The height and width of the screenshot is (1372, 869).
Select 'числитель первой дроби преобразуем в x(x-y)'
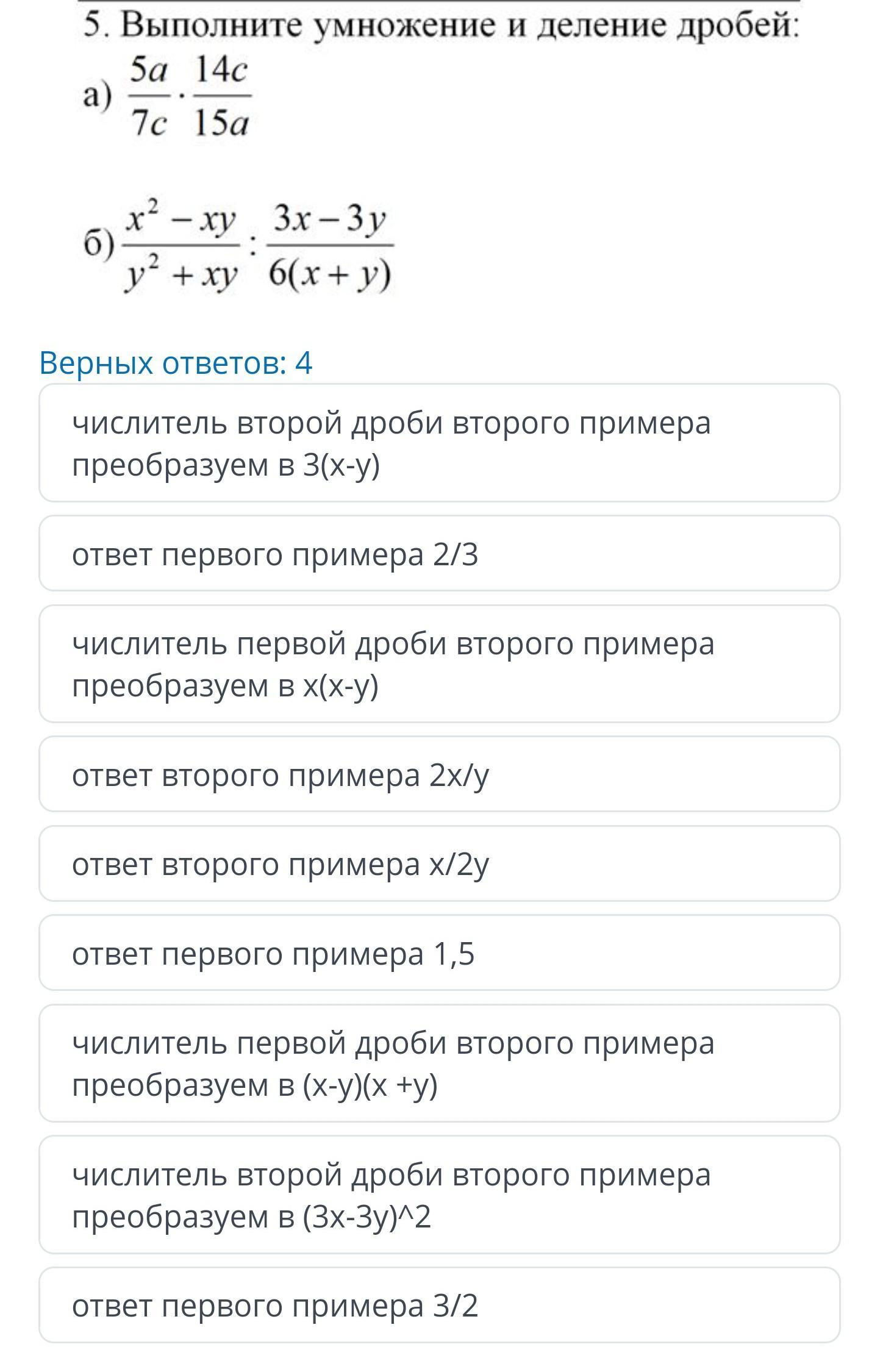(439, 664)
